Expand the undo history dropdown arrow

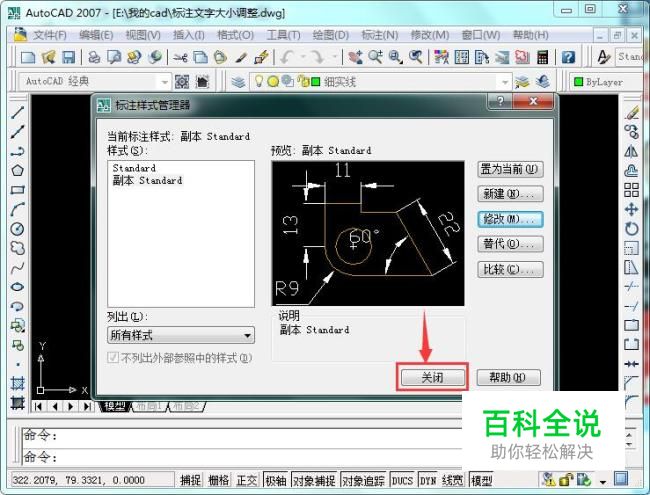303,57
